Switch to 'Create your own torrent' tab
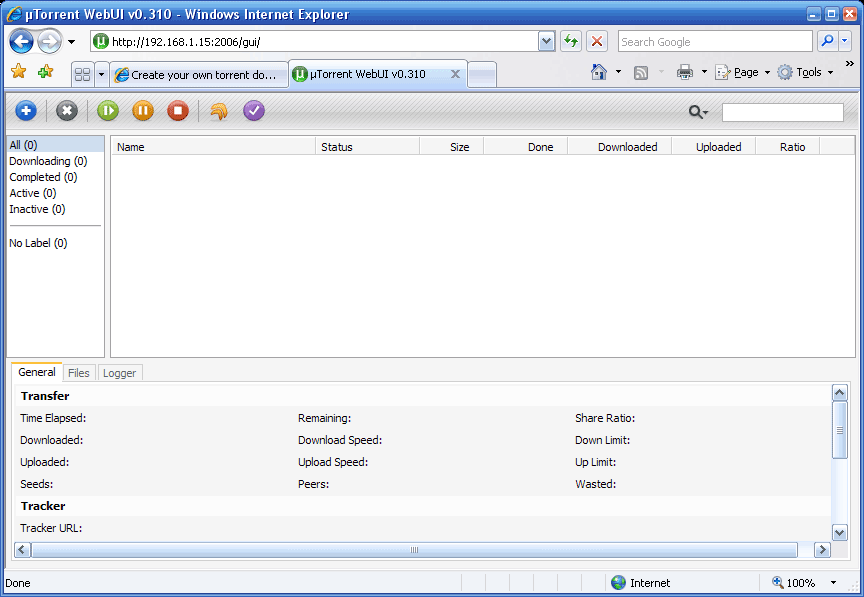864x597 pixels. (x=199, y=75)
